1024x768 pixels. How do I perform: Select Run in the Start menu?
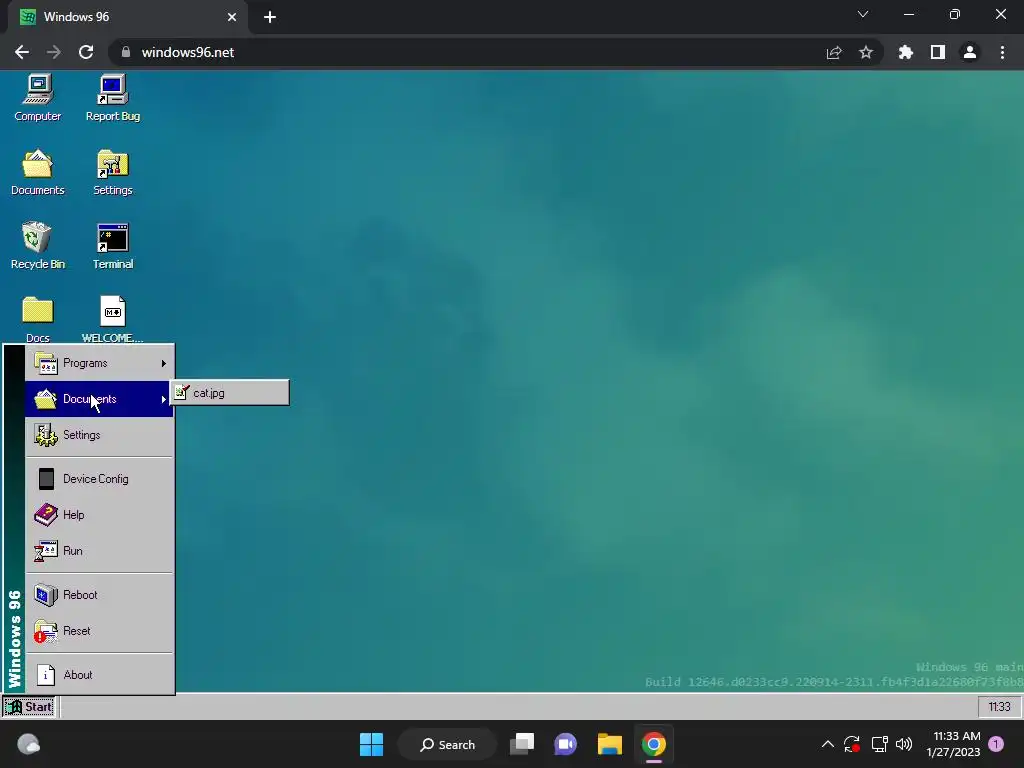(99, 551)
